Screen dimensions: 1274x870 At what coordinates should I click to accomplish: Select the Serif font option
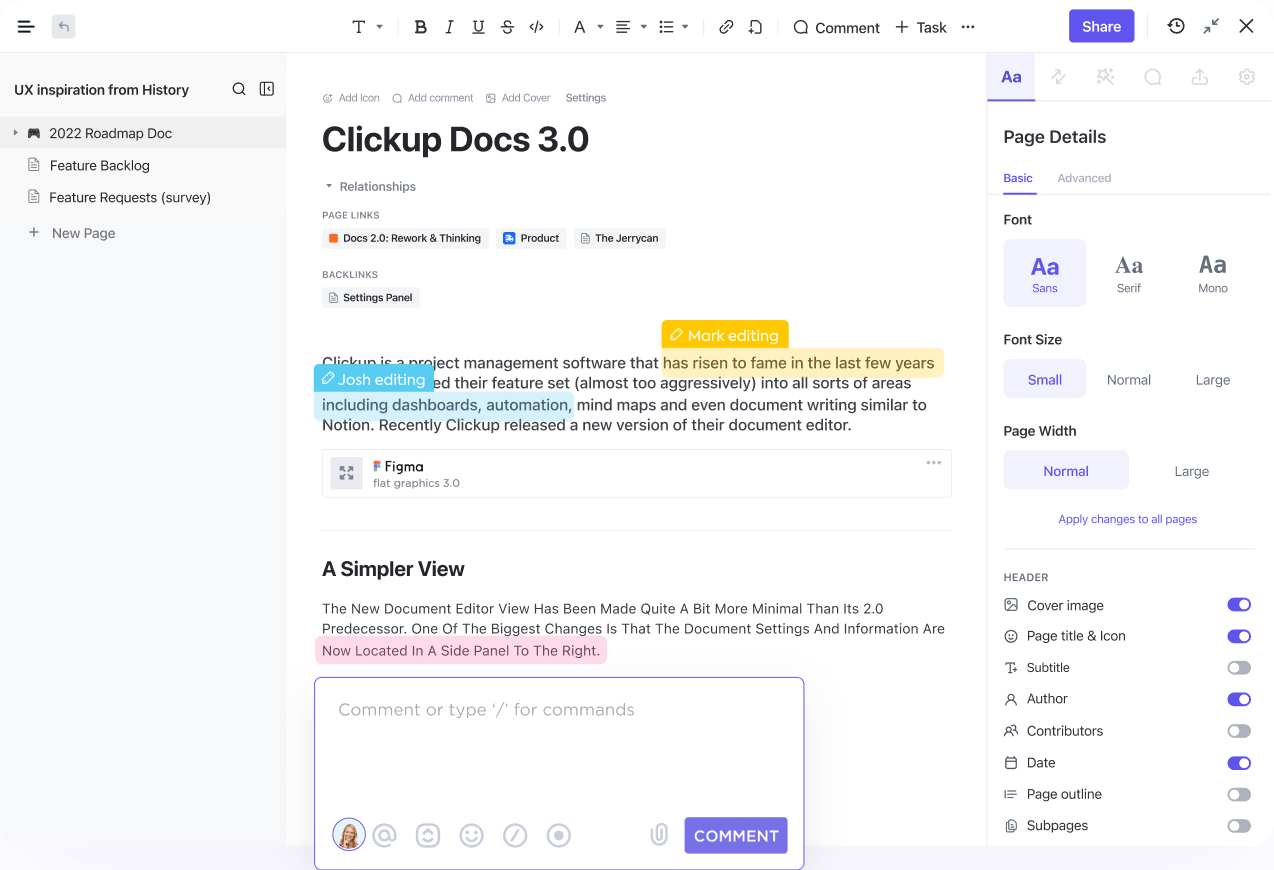click(x=1129, y=273)
